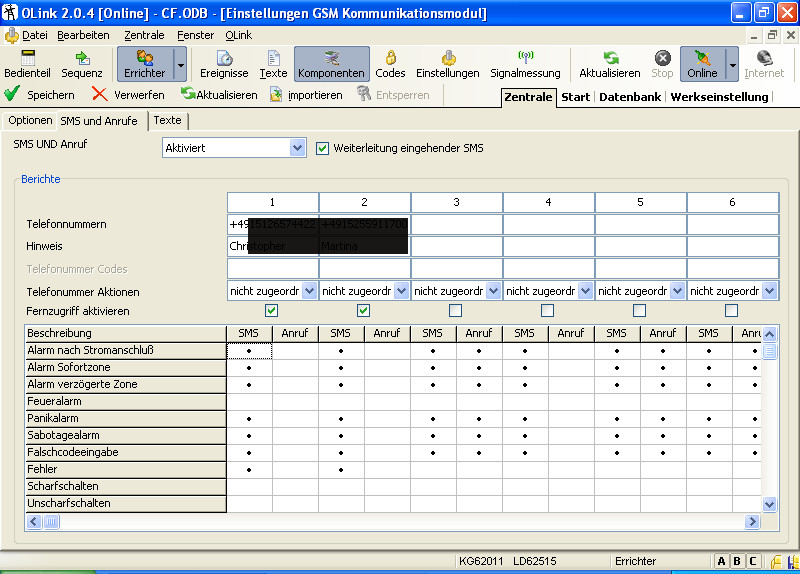800x574 pixels.
Task: Open the Ereignisse event log
Action: [x=223, y=64]
